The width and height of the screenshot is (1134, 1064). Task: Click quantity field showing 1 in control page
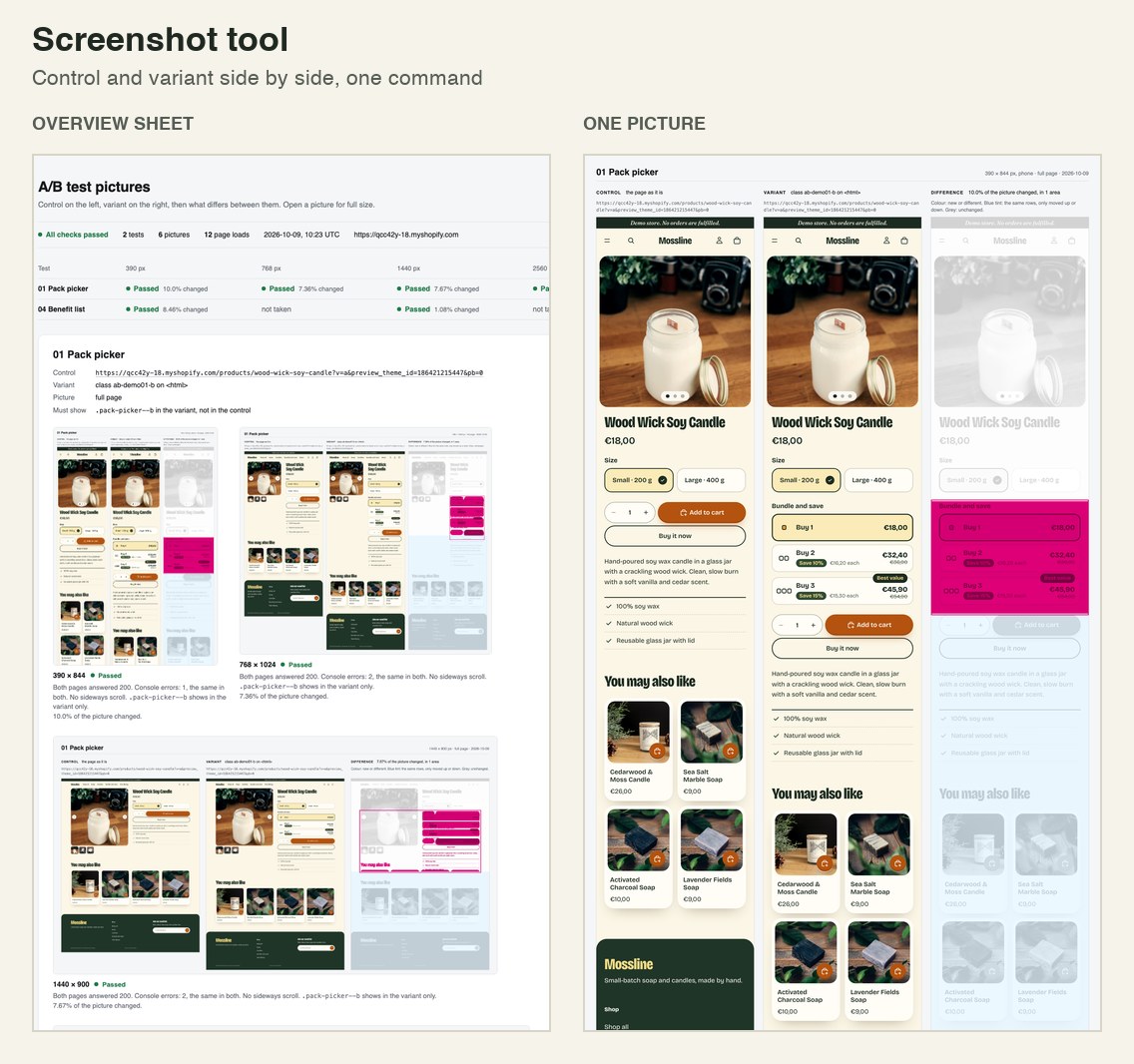point(629,512)
